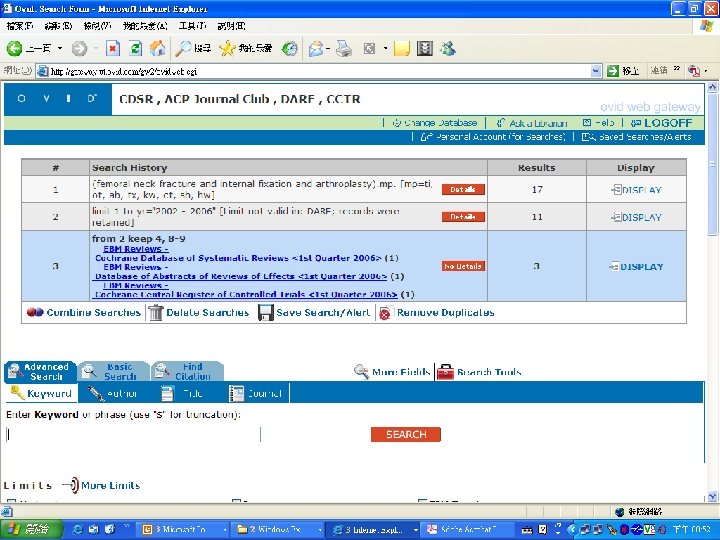Screen dimensions: 720x540
Task: Click the Combine Searches icon
Action: click(x=35, y=312)
